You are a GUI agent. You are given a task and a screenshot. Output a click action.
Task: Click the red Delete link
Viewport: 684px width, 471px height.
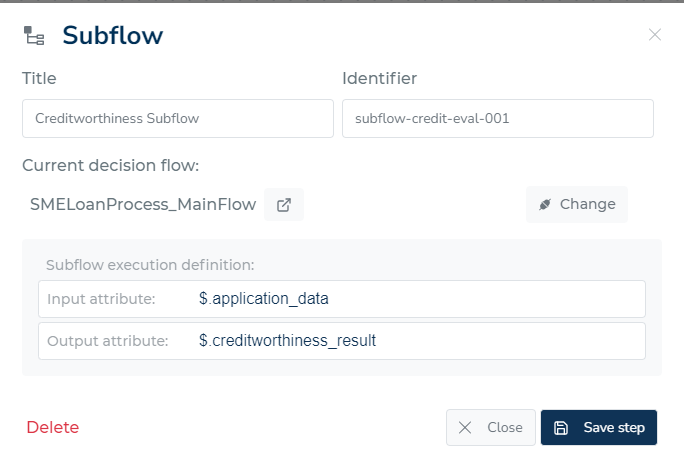53,427
